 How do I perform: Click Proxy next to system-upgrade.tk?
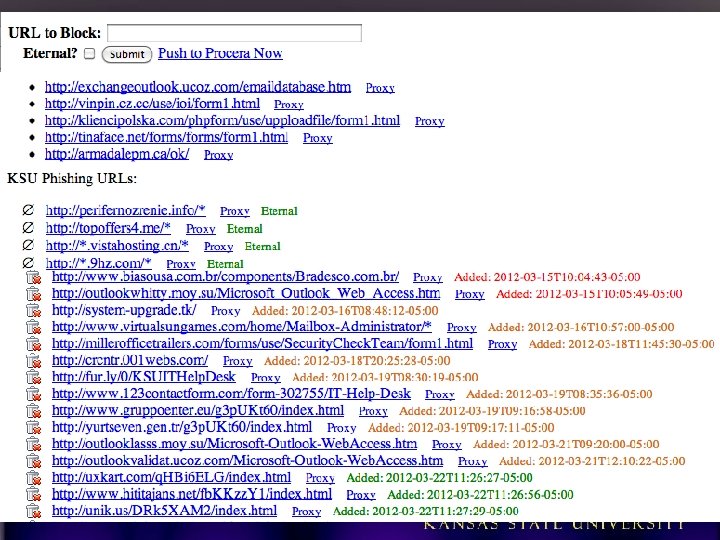coord(225,311)
